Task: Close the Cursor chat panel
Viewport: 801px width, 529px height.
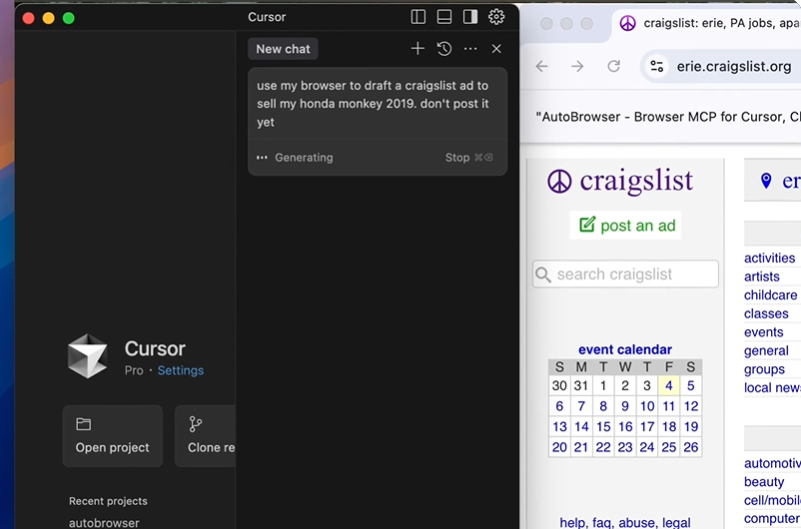Action: coord(496,49)
